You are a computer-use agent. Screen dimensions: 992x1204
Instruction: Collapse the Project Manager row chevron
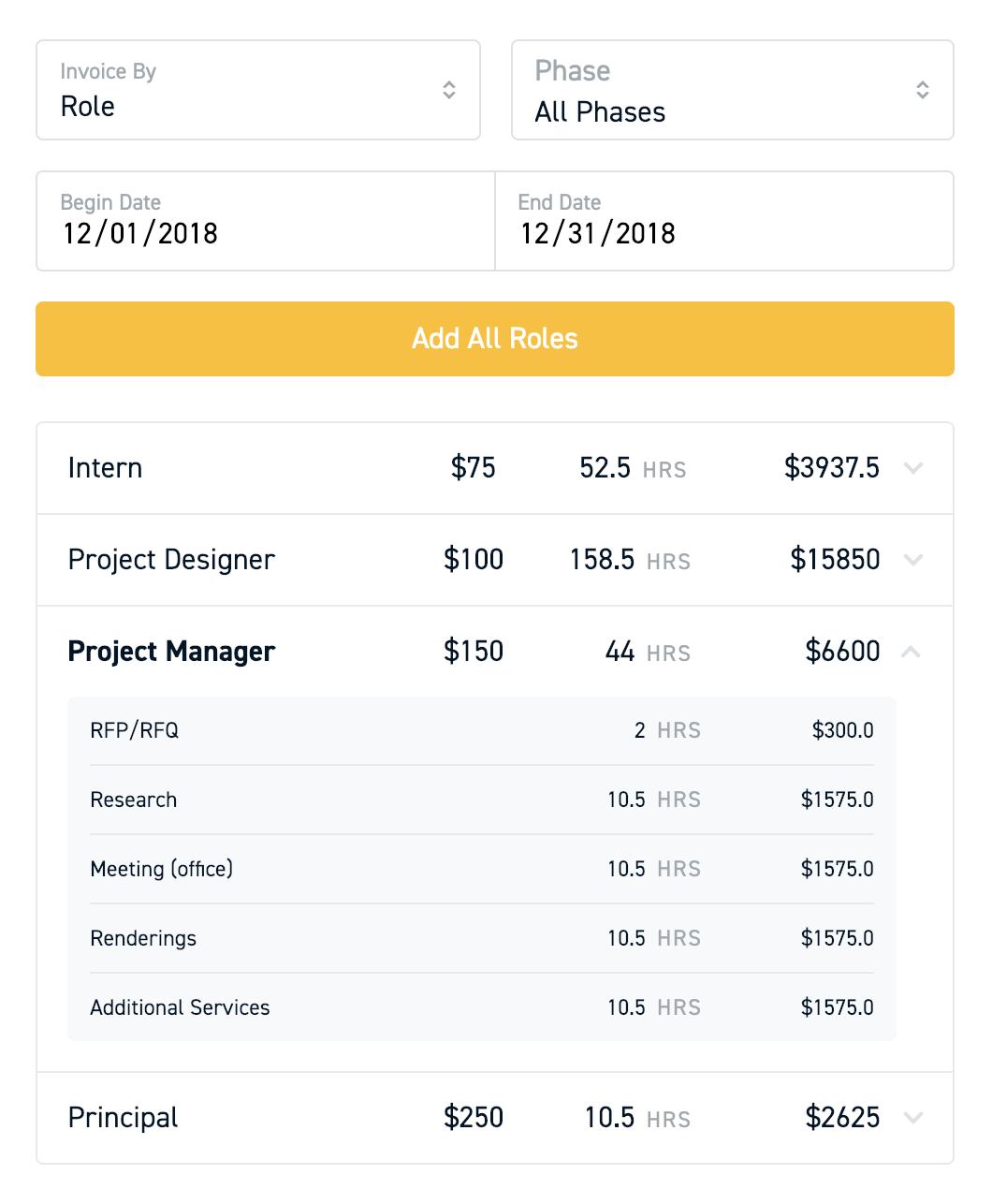[912, 651]
